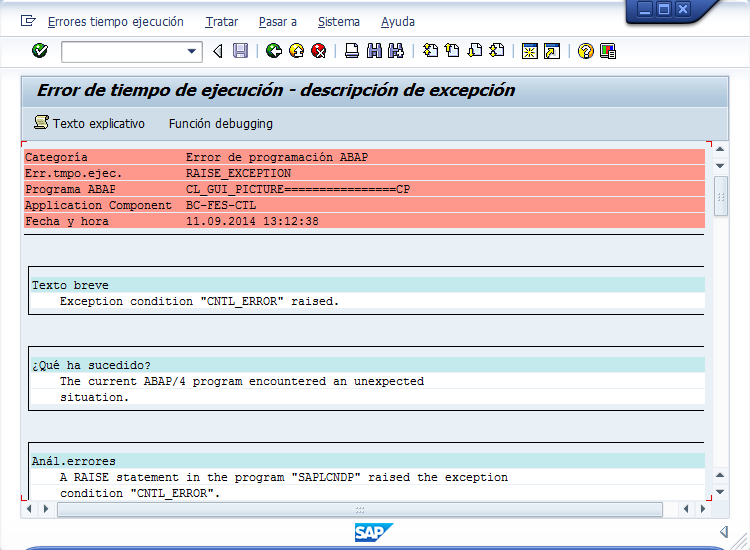This screenshot has width=750, height=550.
Task: Customize local layout icon
Action: pos(608,51)
